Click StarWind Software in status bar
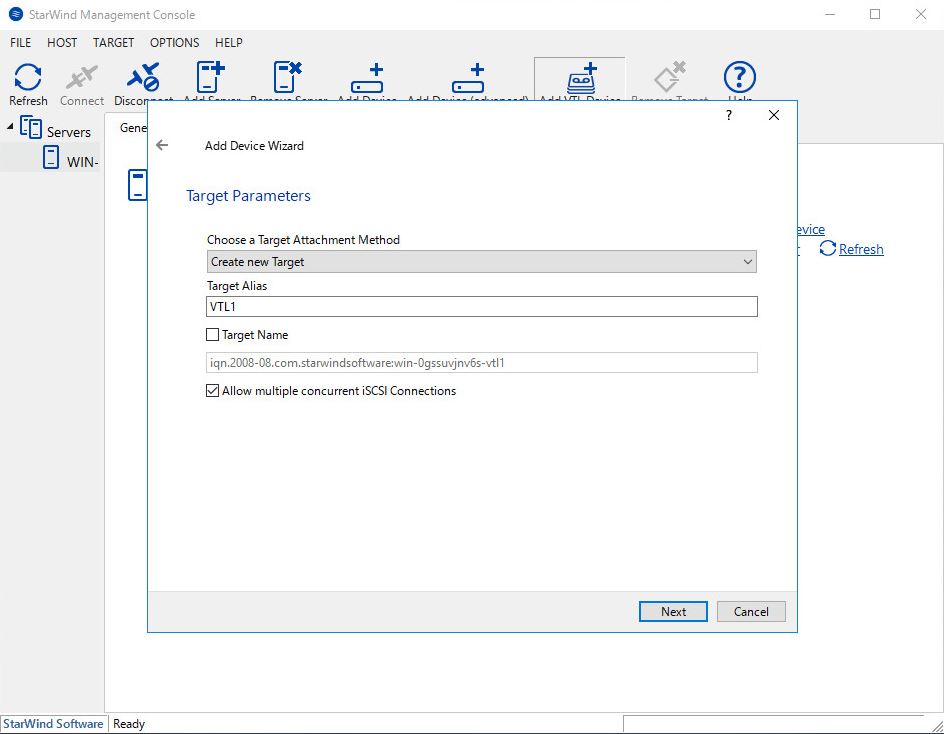 point(53,724)
